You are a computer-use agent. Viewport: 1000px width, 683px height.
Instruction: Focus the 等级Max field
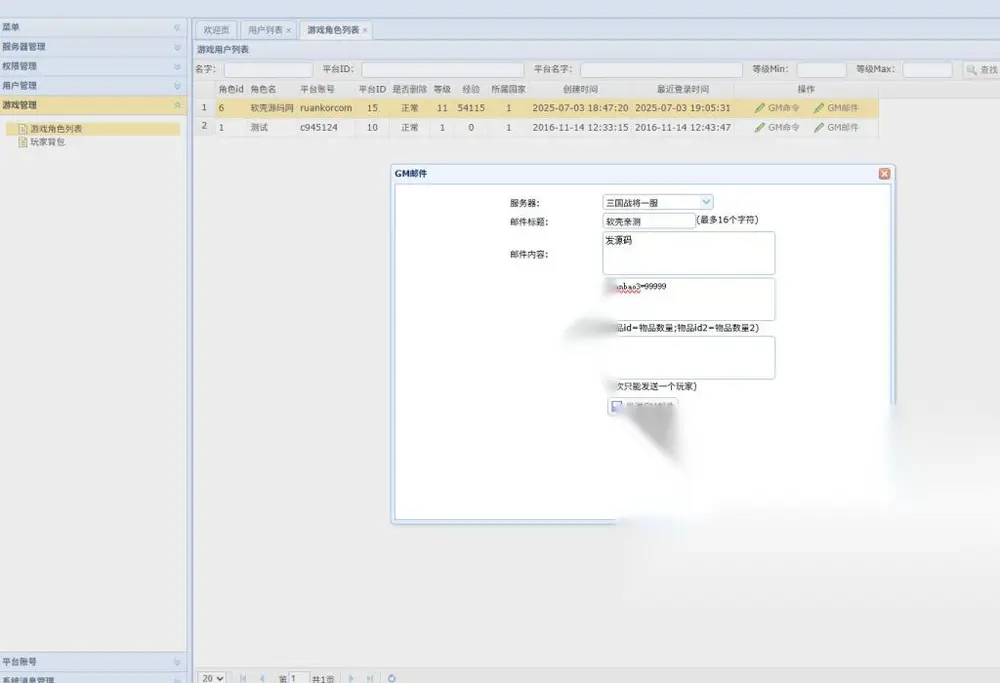tap(928, 70)
